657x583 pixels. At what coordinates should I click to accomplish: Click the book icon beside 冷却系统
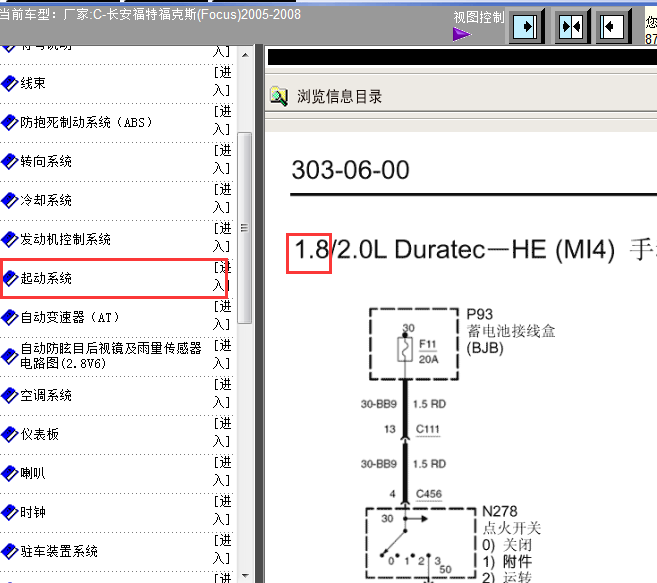(x=9, y=200)
